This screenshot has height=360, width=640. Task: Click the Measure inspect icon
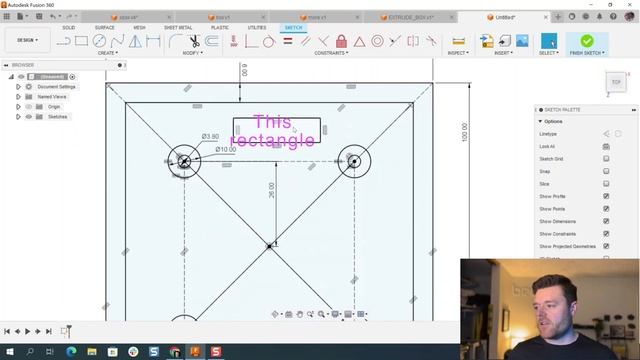[459, 41]
